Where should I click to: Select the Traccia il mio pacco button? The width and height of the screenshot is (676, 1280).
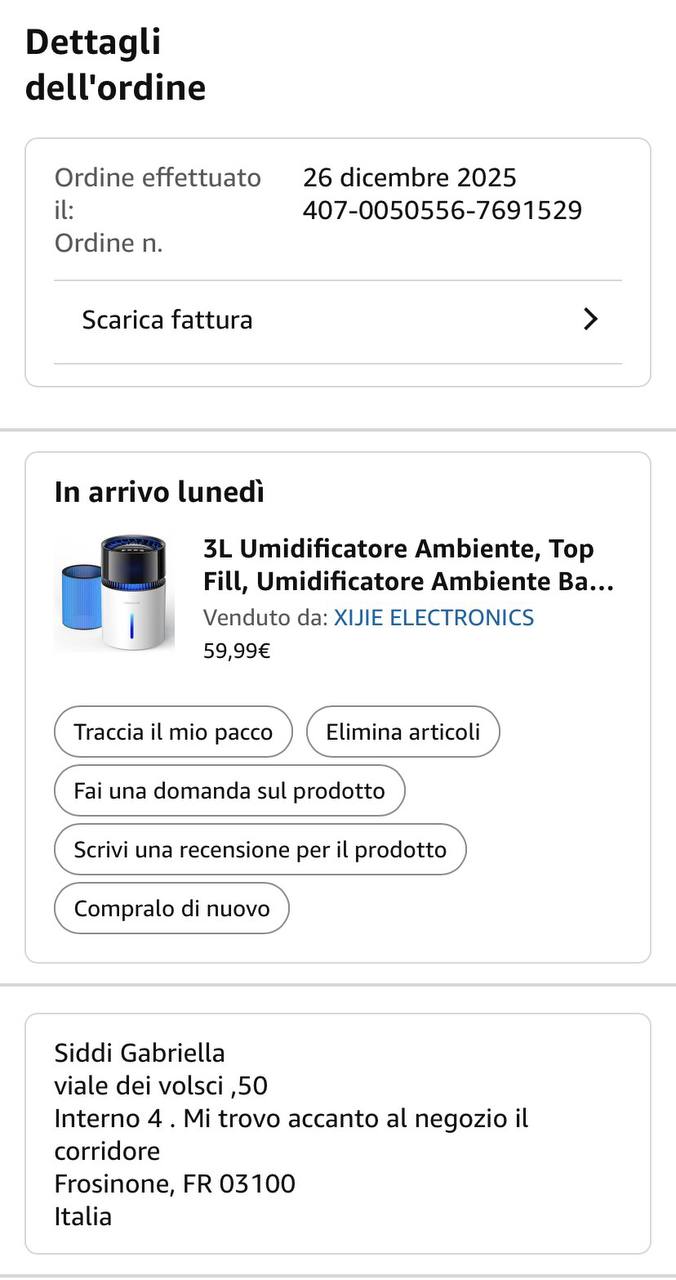click(173, 732)
